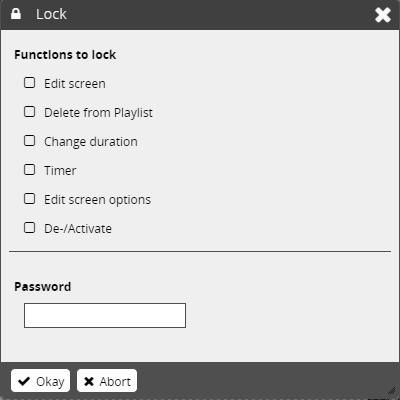Click the "Delete from Playlist" label text
The image size is (400, 400).
pyautogui.click(x=98, y=113)
